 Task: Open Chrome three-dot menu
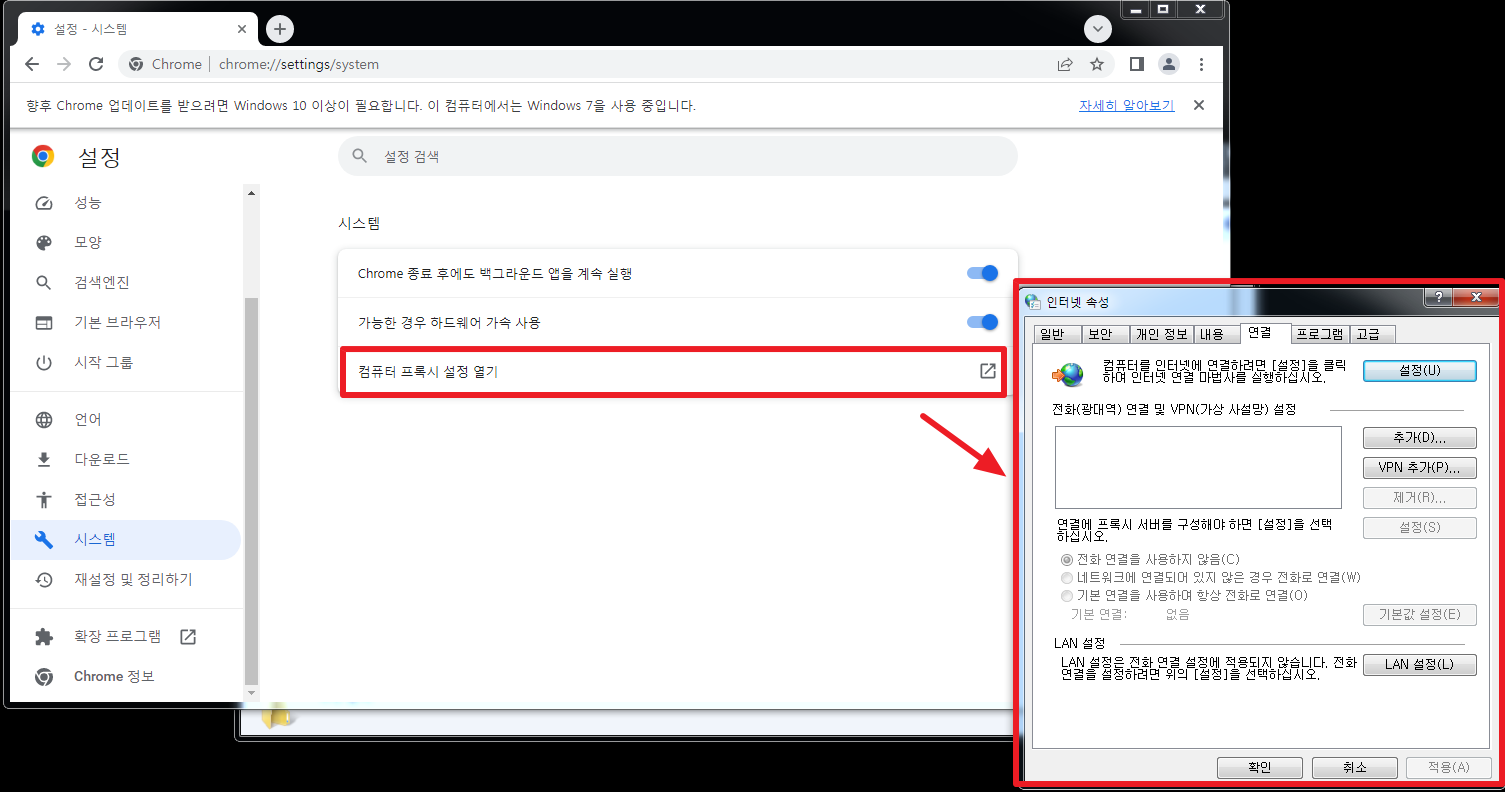(1201, 64)
